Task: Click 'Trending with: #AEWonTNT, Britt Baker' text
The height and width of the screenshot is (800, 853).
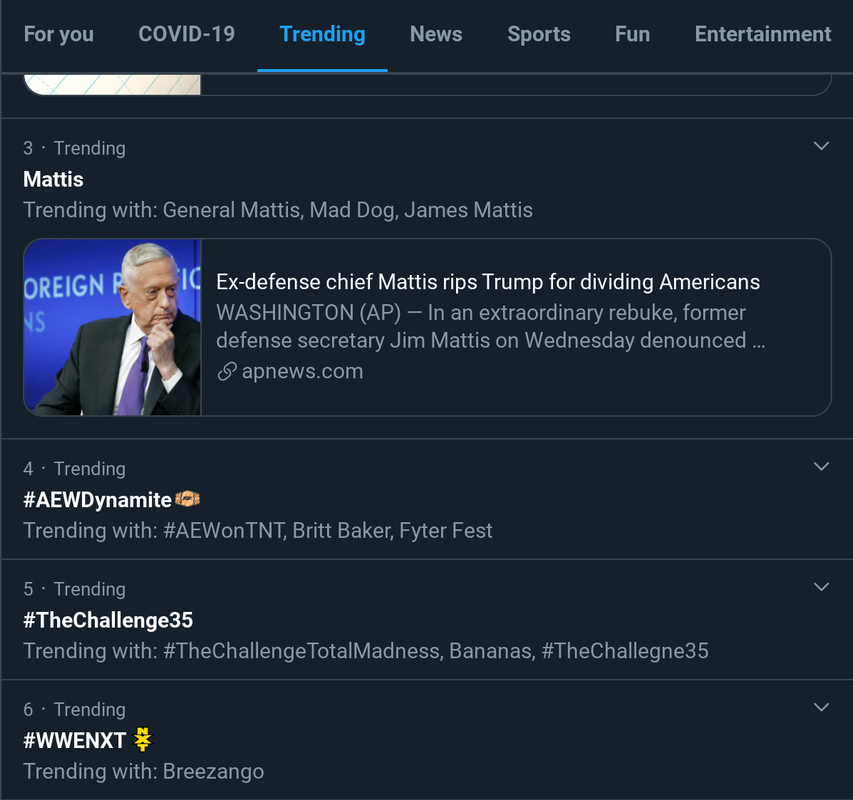Action: click(x=258, y=531)
